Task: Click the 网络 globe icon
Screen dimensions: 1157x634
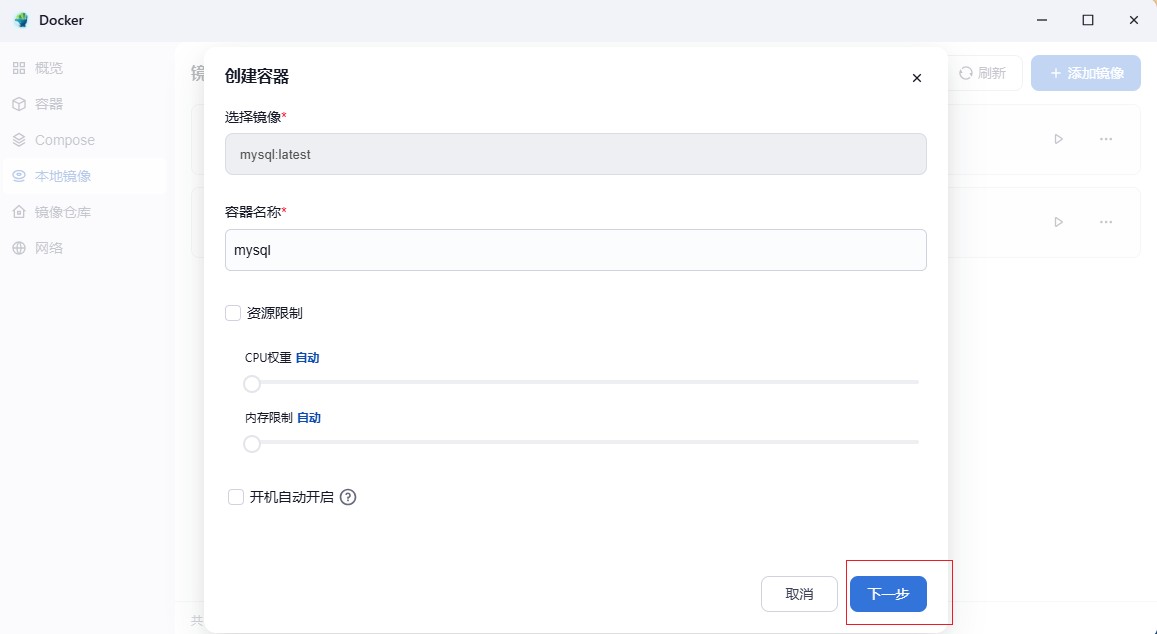Action: 19,248
